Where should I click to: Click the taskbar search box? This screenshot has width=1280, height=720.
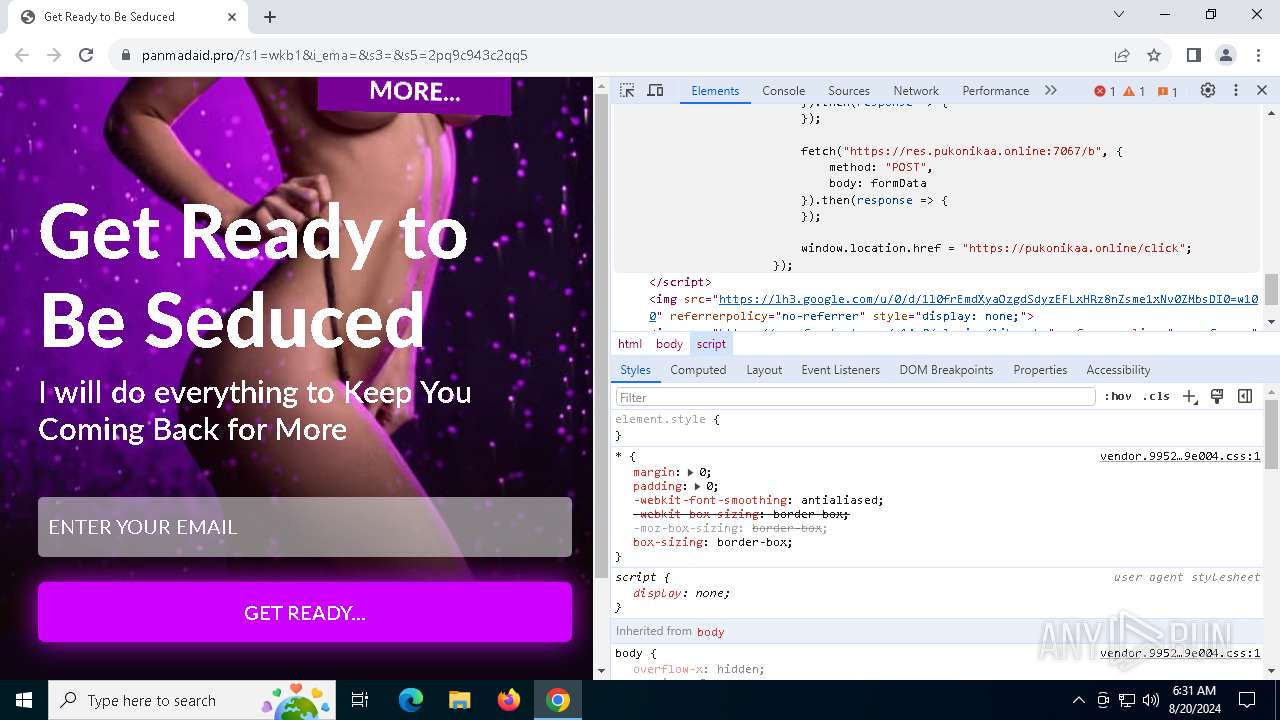tap(193, 700)
